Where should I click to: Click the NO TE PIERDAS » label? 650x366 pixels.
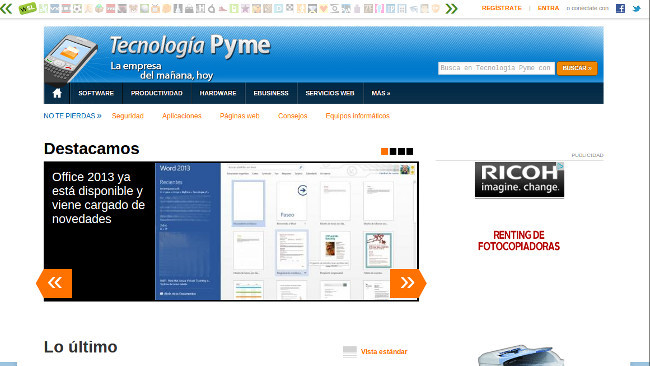73,116
